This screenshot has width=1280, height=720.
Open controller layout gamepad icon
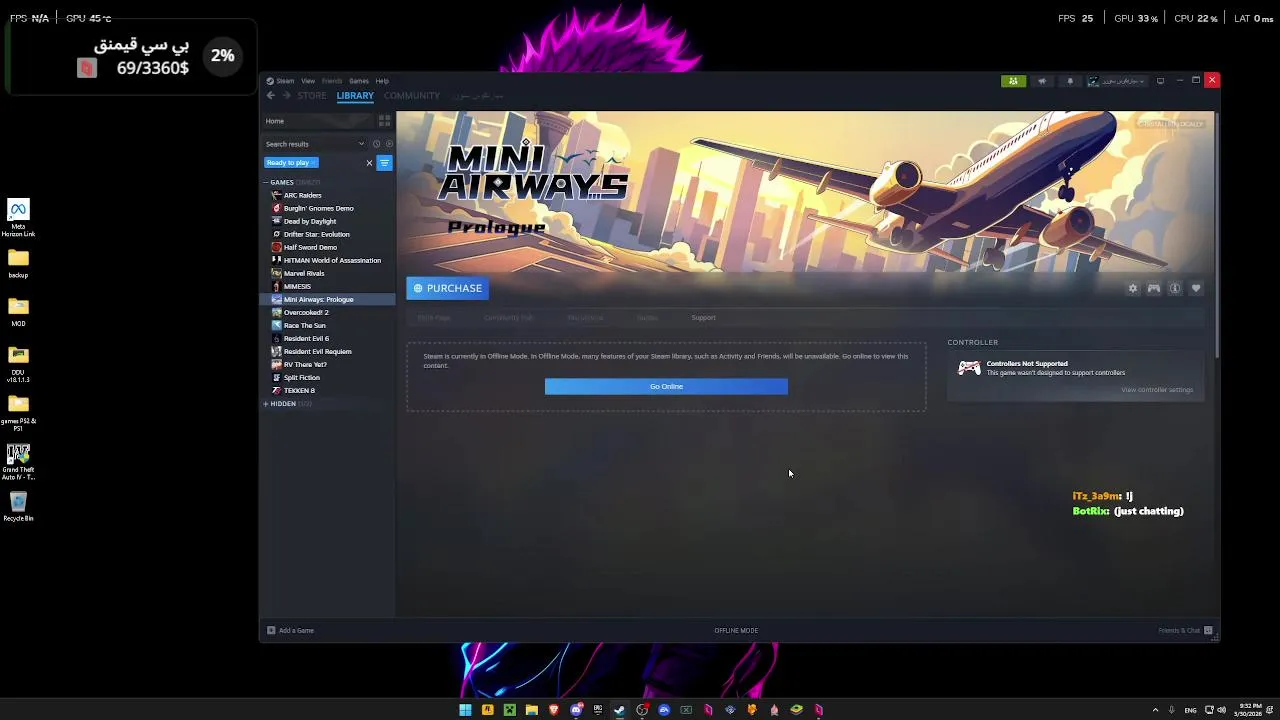coord(1154,288)
